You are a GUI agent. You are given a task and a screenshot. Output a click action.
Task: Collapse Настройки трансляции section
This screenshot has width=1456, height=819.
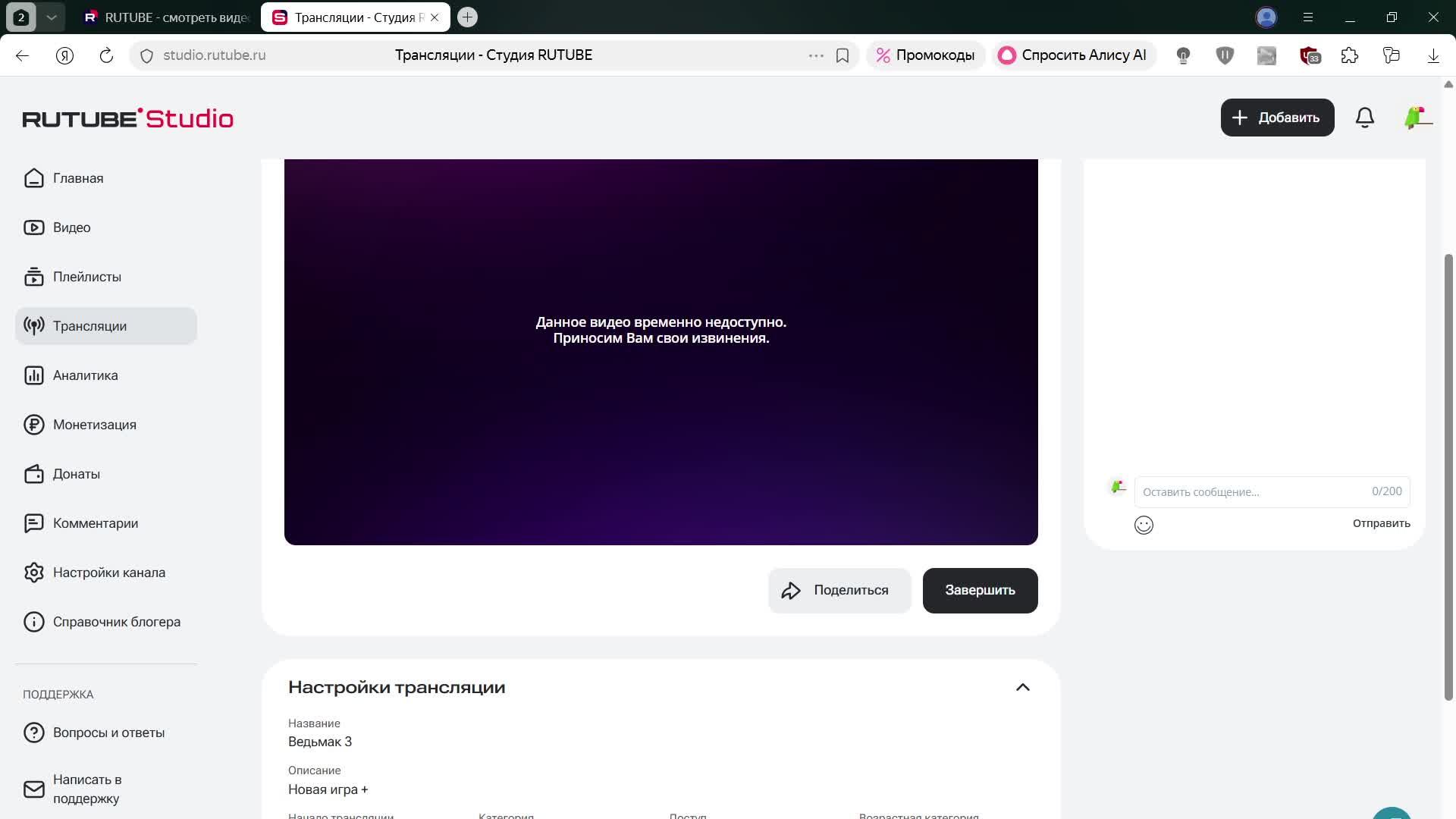pos(1022,687)
